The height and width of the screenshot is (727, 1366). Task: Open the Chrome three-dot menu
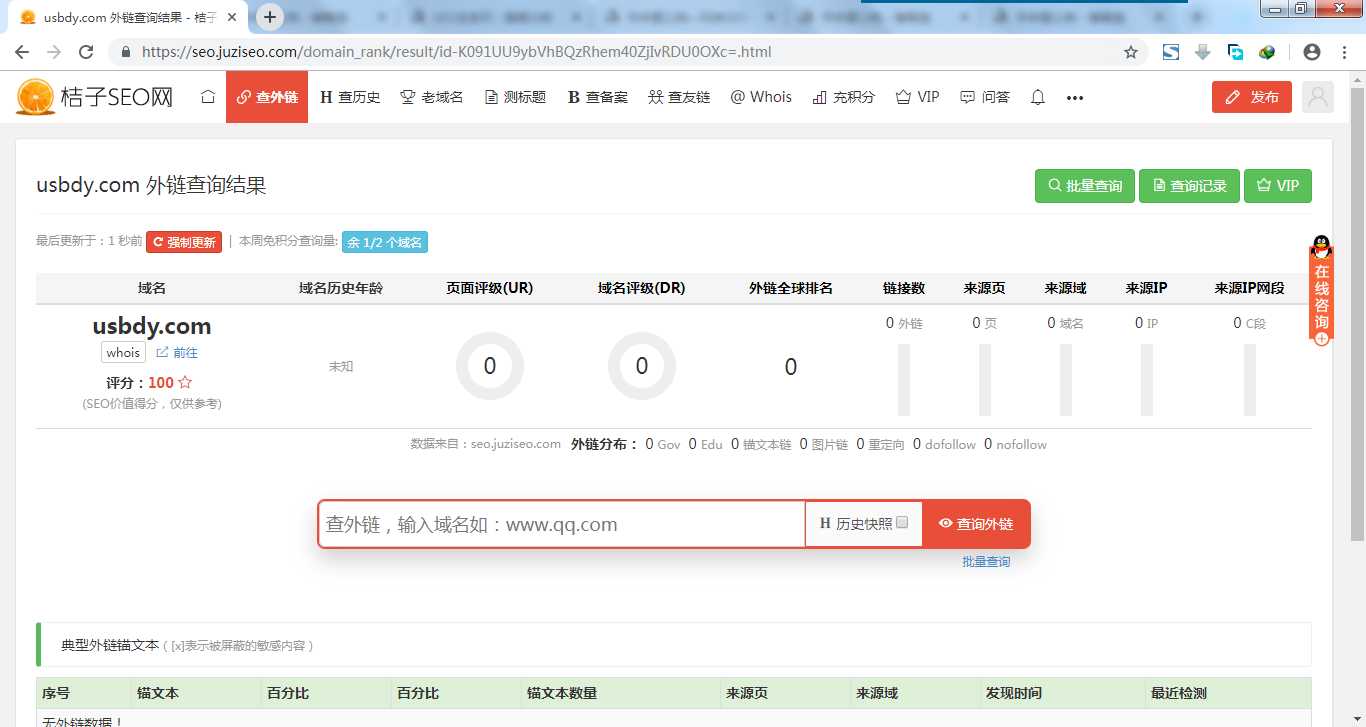(1344, 52)
